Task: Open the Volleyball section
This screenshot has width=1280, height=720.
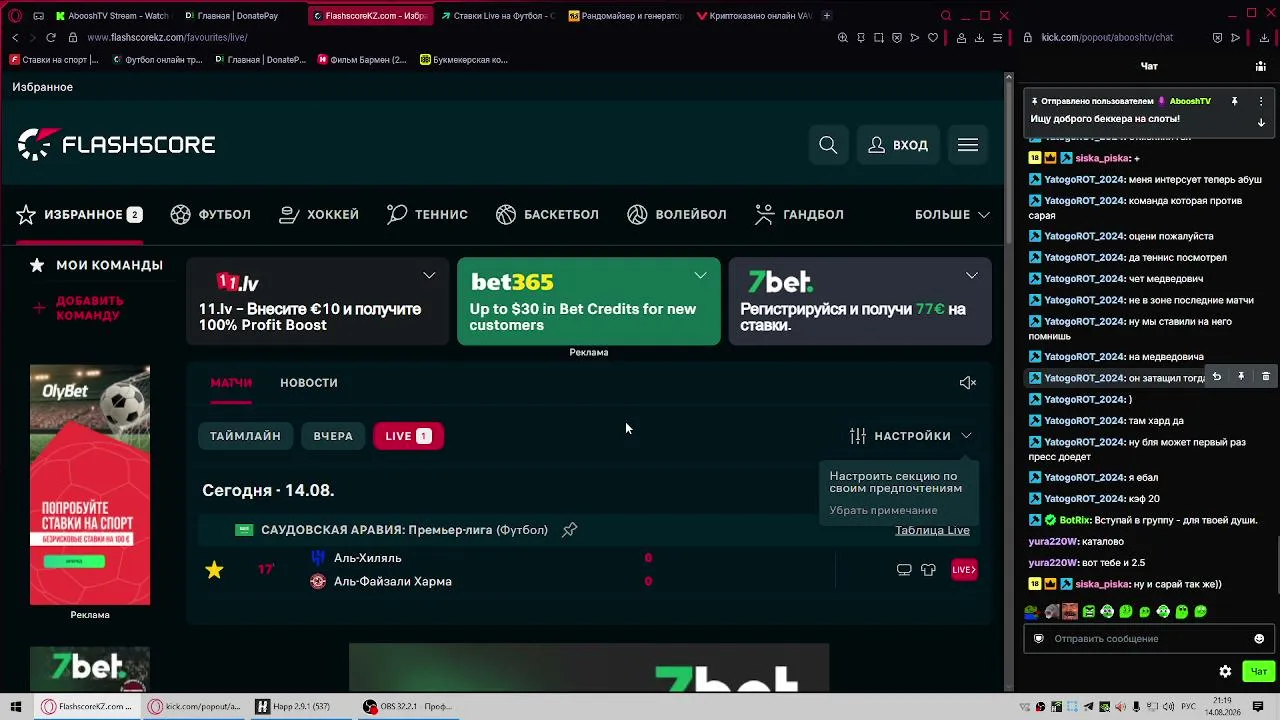Action: (677, 215)
